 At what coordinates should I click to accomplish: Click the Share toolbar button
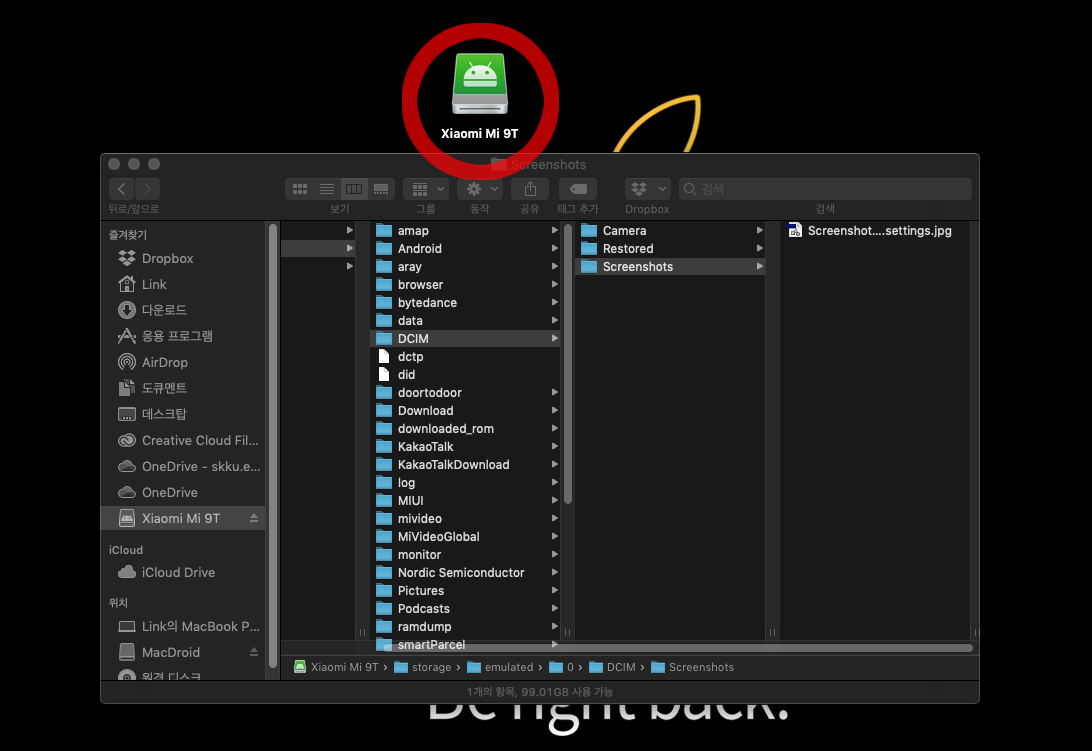pyautogui.click(x=530, y=189)
